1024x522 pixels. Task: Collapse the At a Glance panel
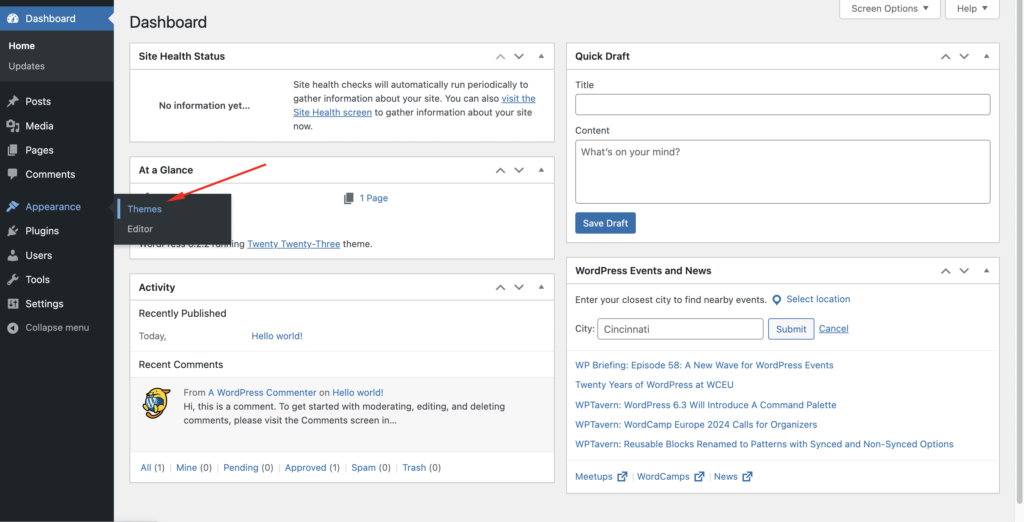[x=541, y=170]
